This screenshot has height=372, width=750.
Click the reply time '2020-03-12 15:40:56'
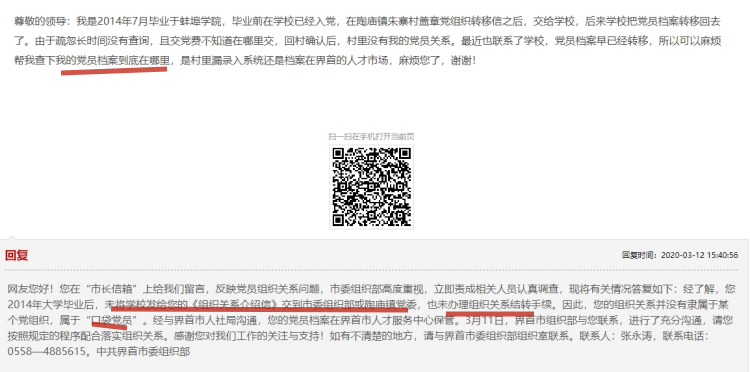(699, 255)
